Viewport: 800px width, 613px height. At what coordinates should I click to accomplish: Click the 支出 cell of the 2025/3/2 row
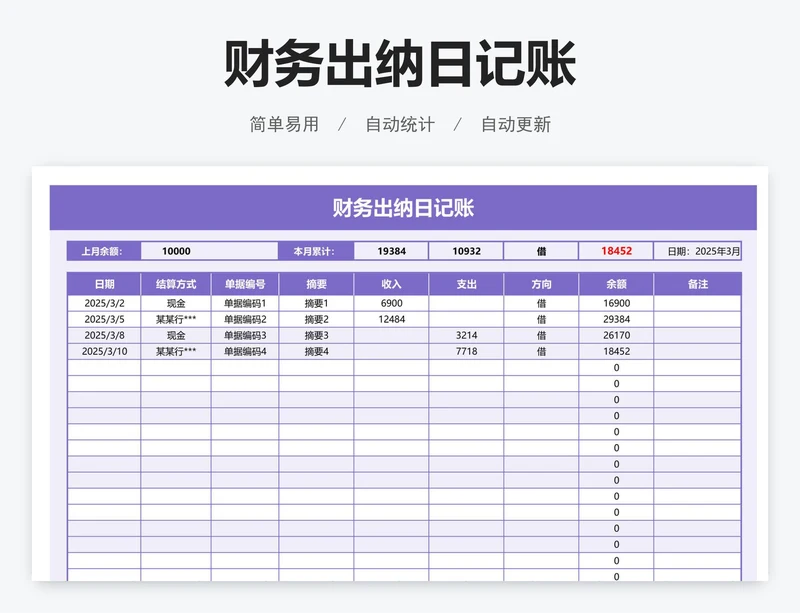click(x=466, y=303)
